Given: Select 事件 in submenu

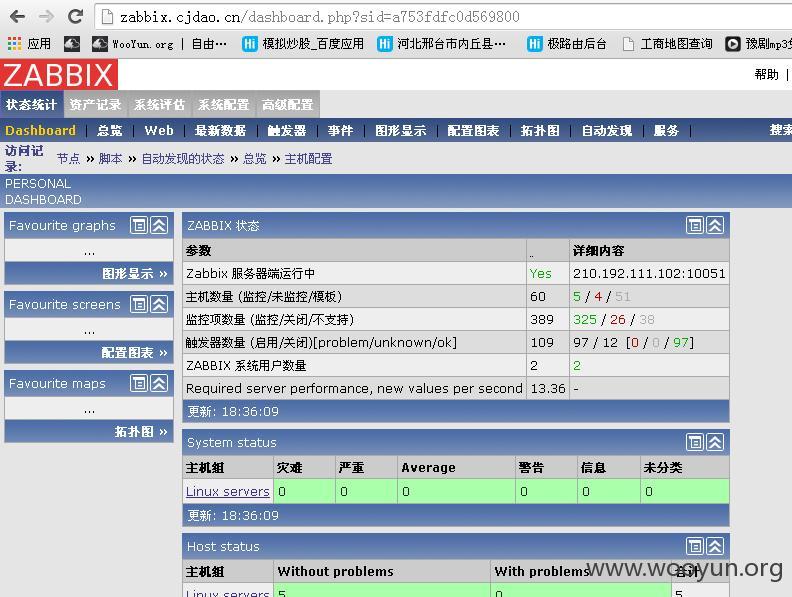Looking at the screenshot, I should (x=340, y=130).
